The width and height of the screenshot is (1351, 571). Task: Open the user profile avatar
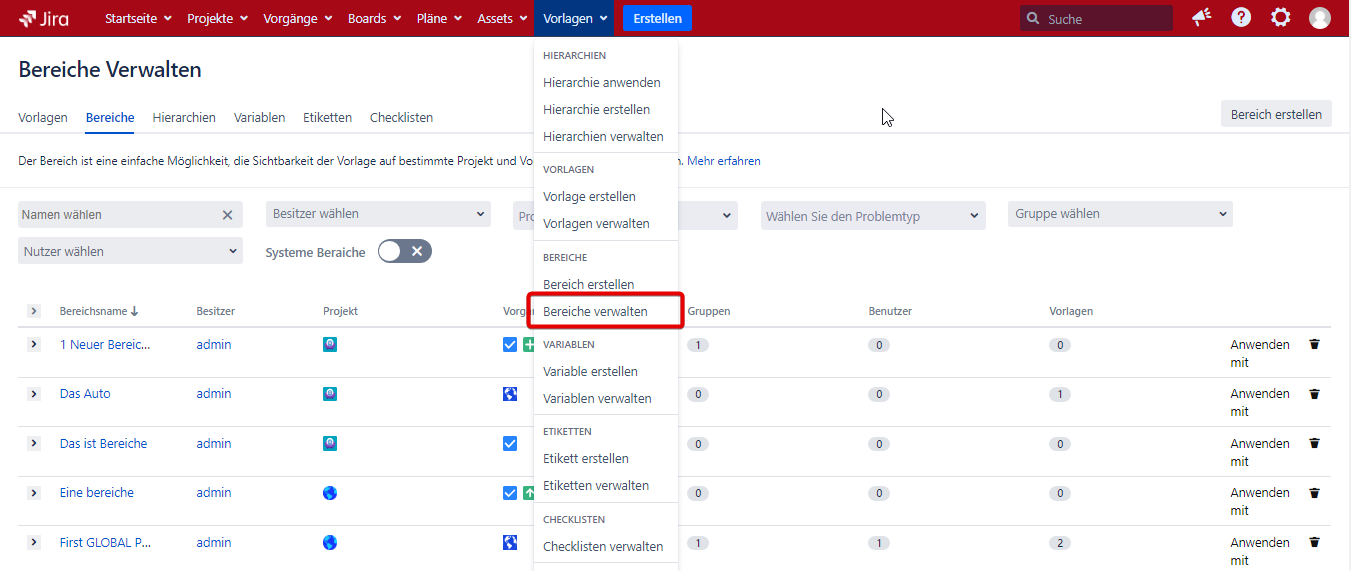click(x=1320, y=18)
